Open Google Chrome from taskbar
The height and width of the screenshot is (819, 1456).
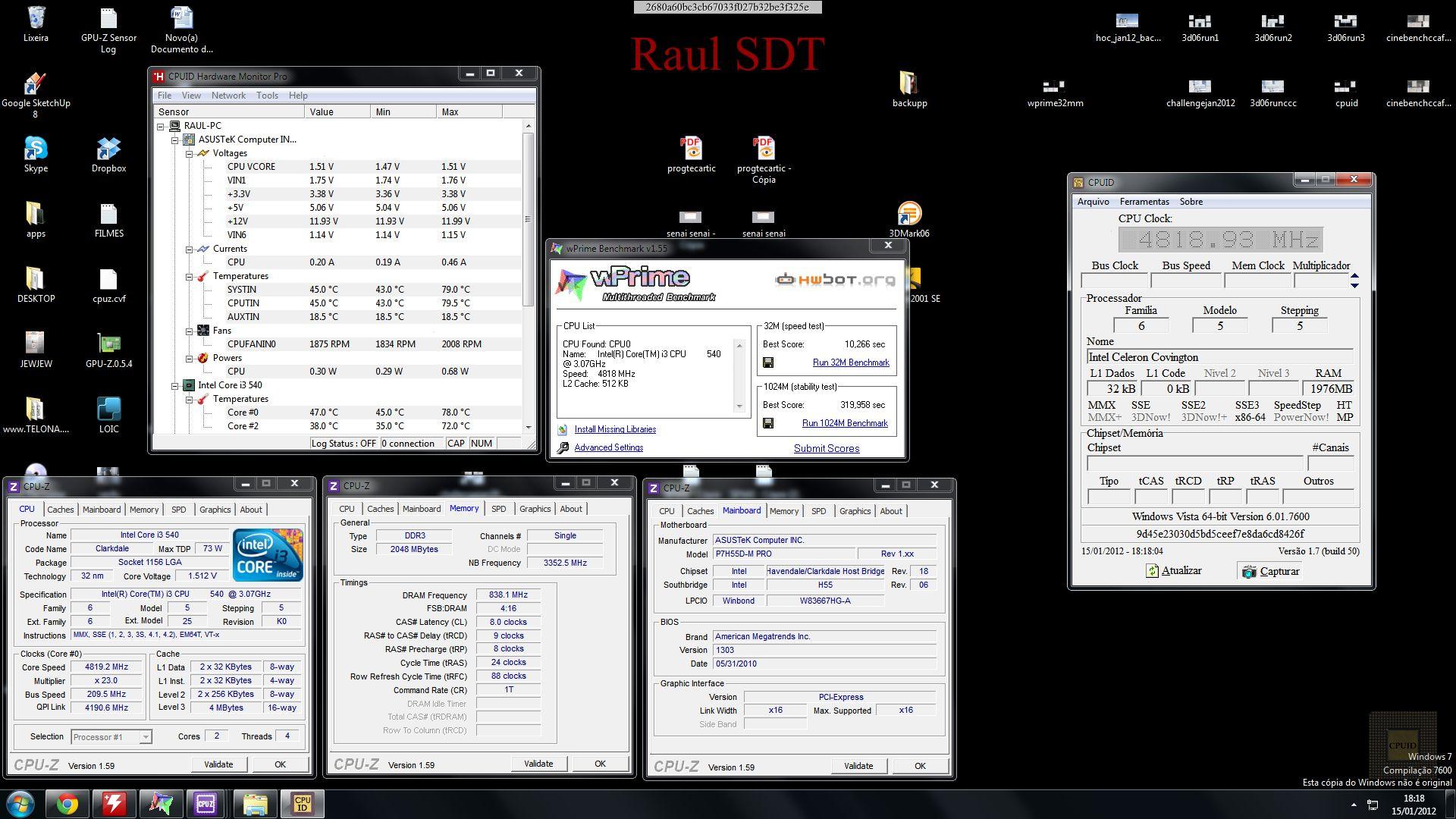(67, 804)
